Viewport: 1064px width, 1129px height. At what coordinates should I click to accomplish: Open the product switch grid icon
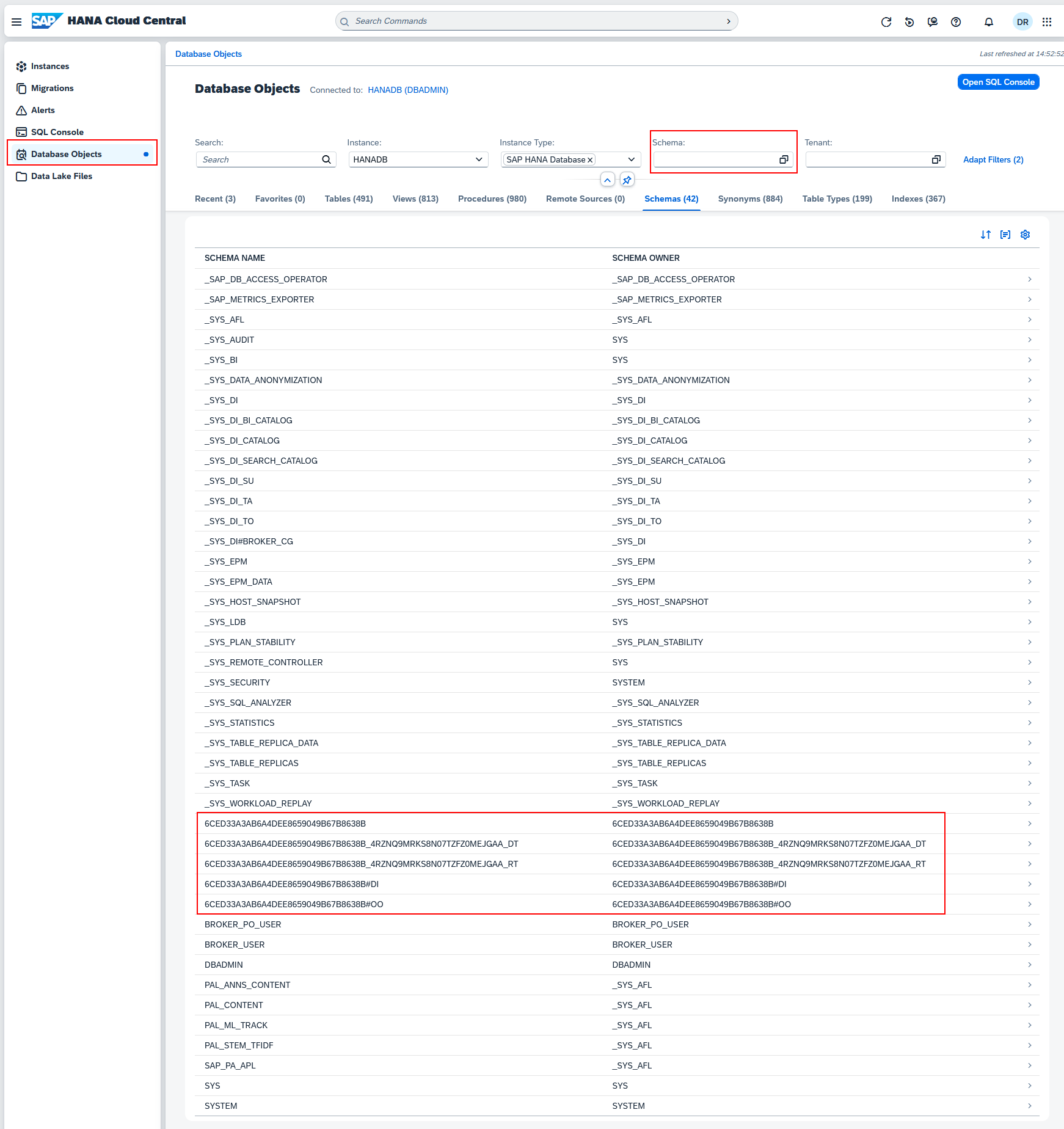click(x=1047, y=22)
